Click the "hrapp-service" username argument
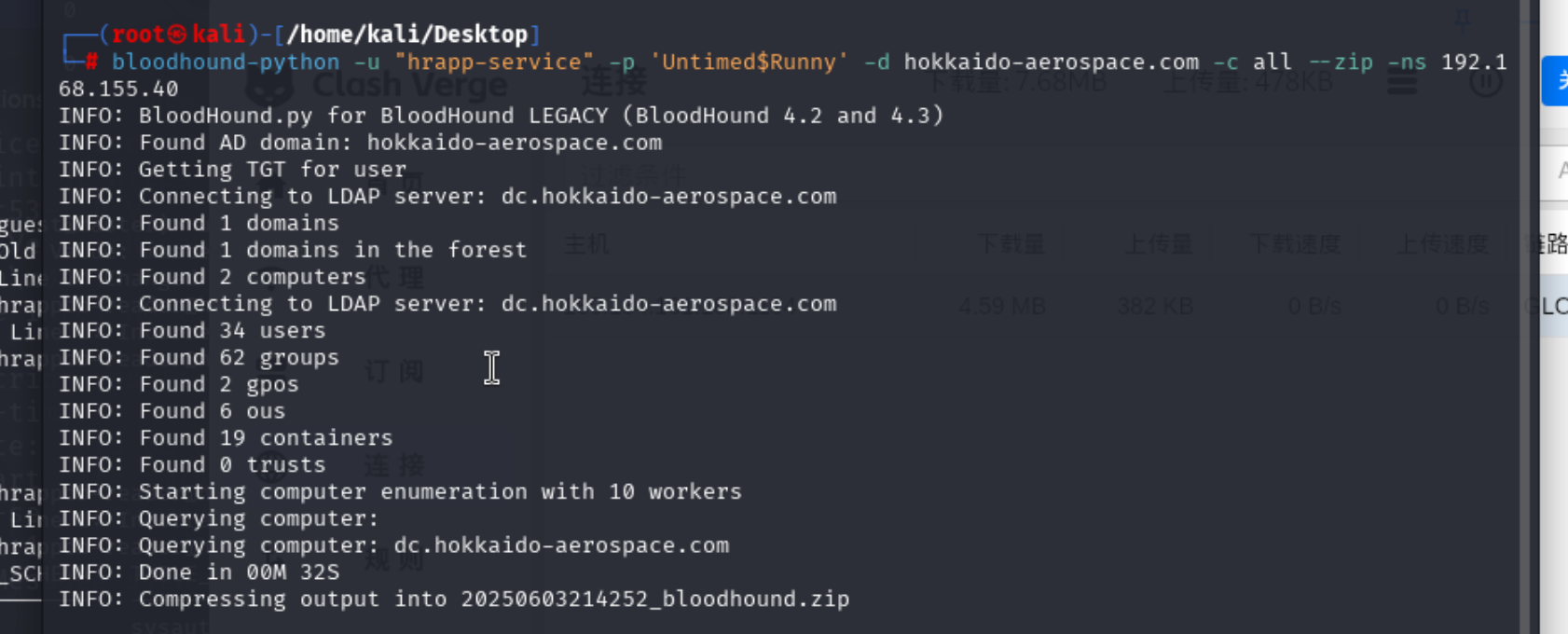Viewport: 1568px width, 634px height. pyautogui.click(x=494, y=62)
